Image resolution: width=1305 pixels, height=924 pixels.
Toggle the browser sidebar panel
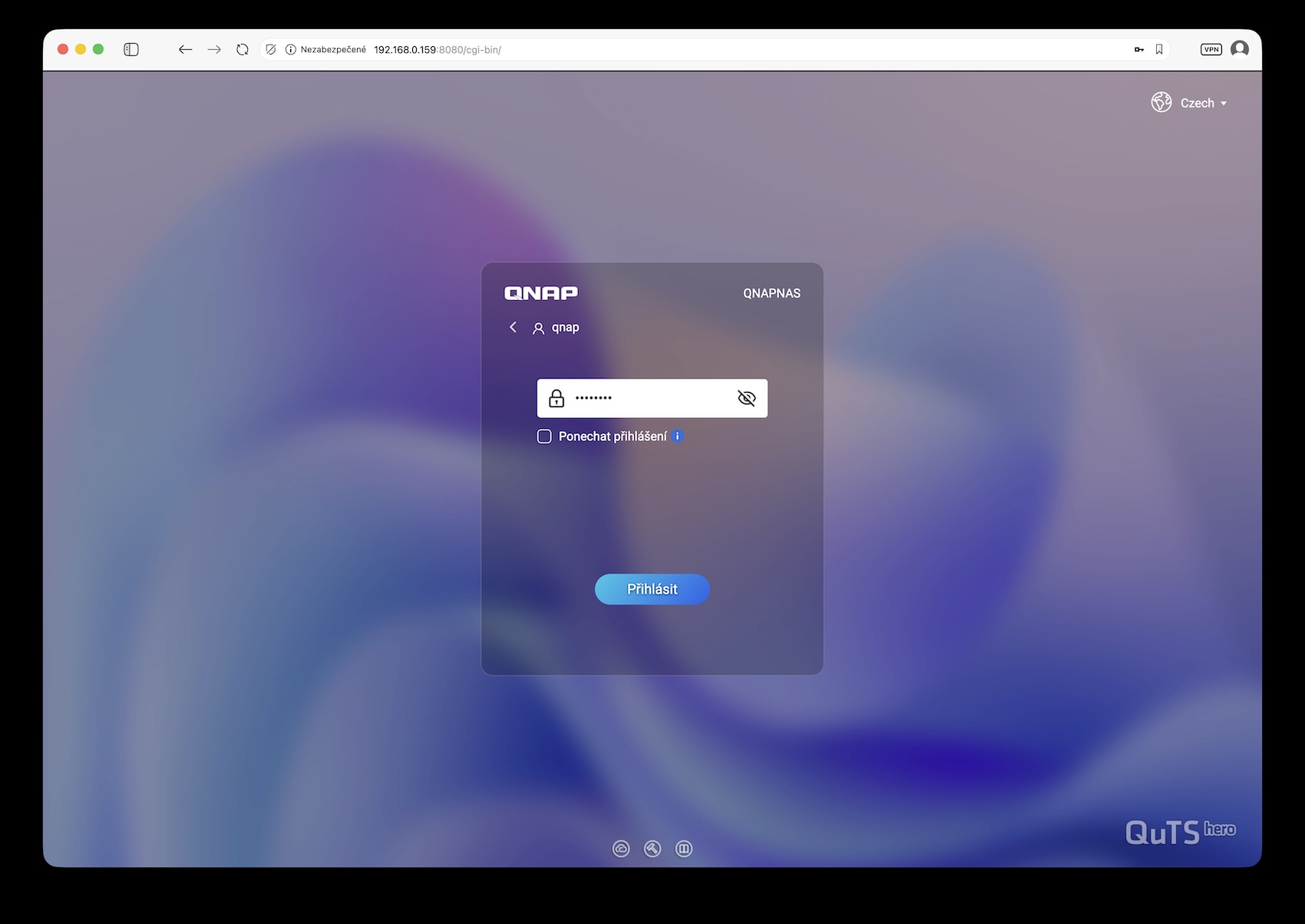pyautogui.click(x=131, y=49)
